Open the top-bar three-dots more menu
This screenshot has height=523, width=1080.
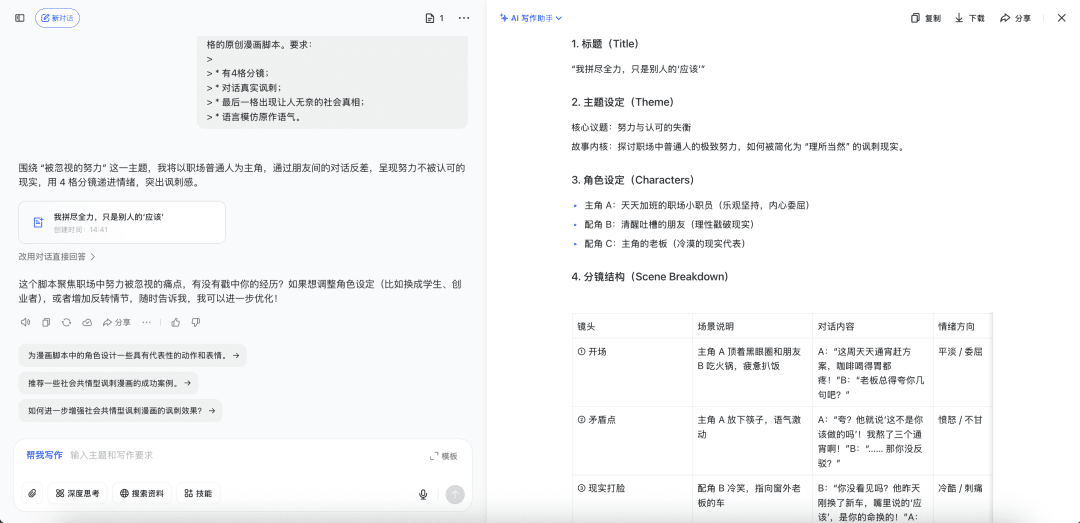(464, 18)
